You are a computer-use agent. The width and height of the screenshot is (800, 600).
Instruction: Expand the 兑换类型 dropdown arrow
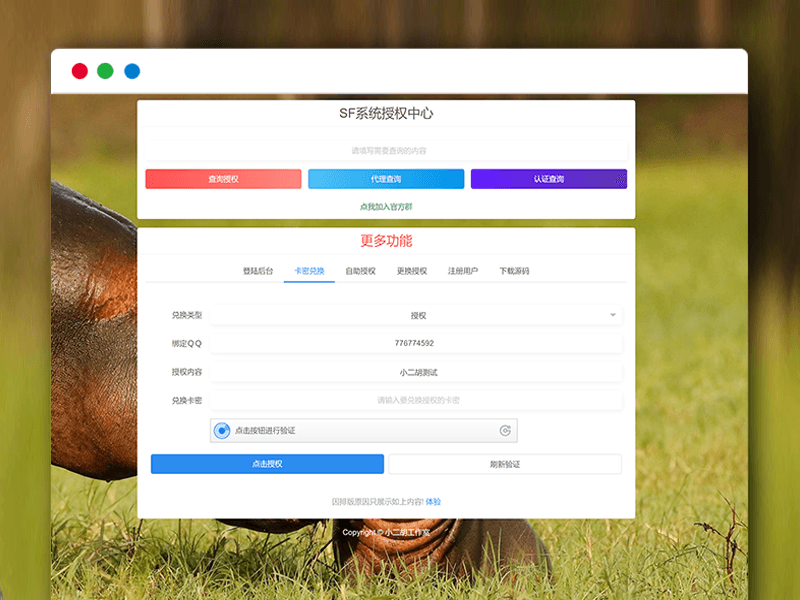coord(612,316)
